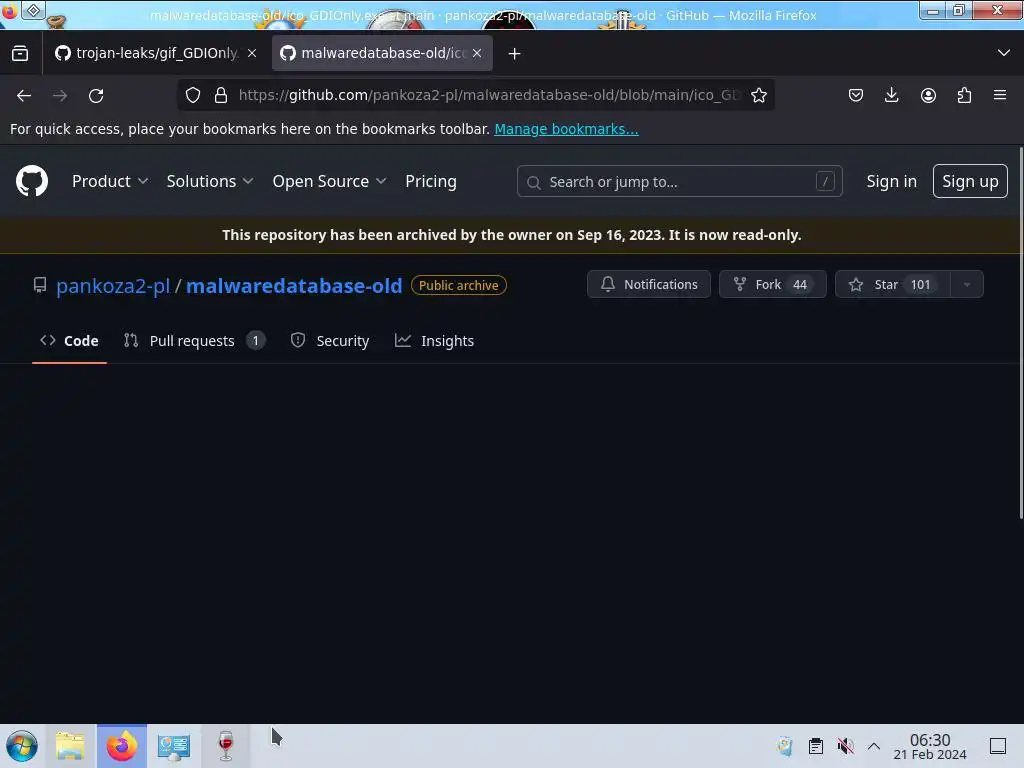The height and width of the screenshot is (768, 1024).
Task: View site security padlock info
Action: [x=221, y=95]
